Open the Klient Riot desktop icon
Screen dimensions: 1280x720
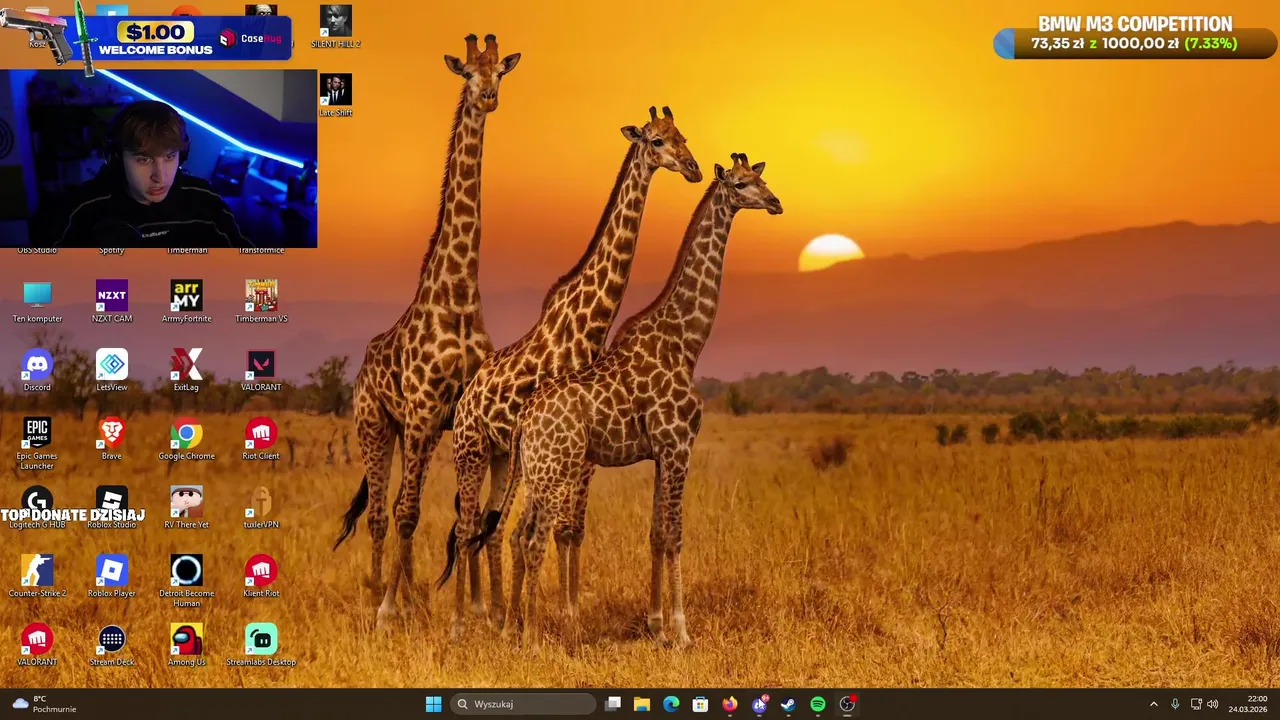tap(261, 577)
